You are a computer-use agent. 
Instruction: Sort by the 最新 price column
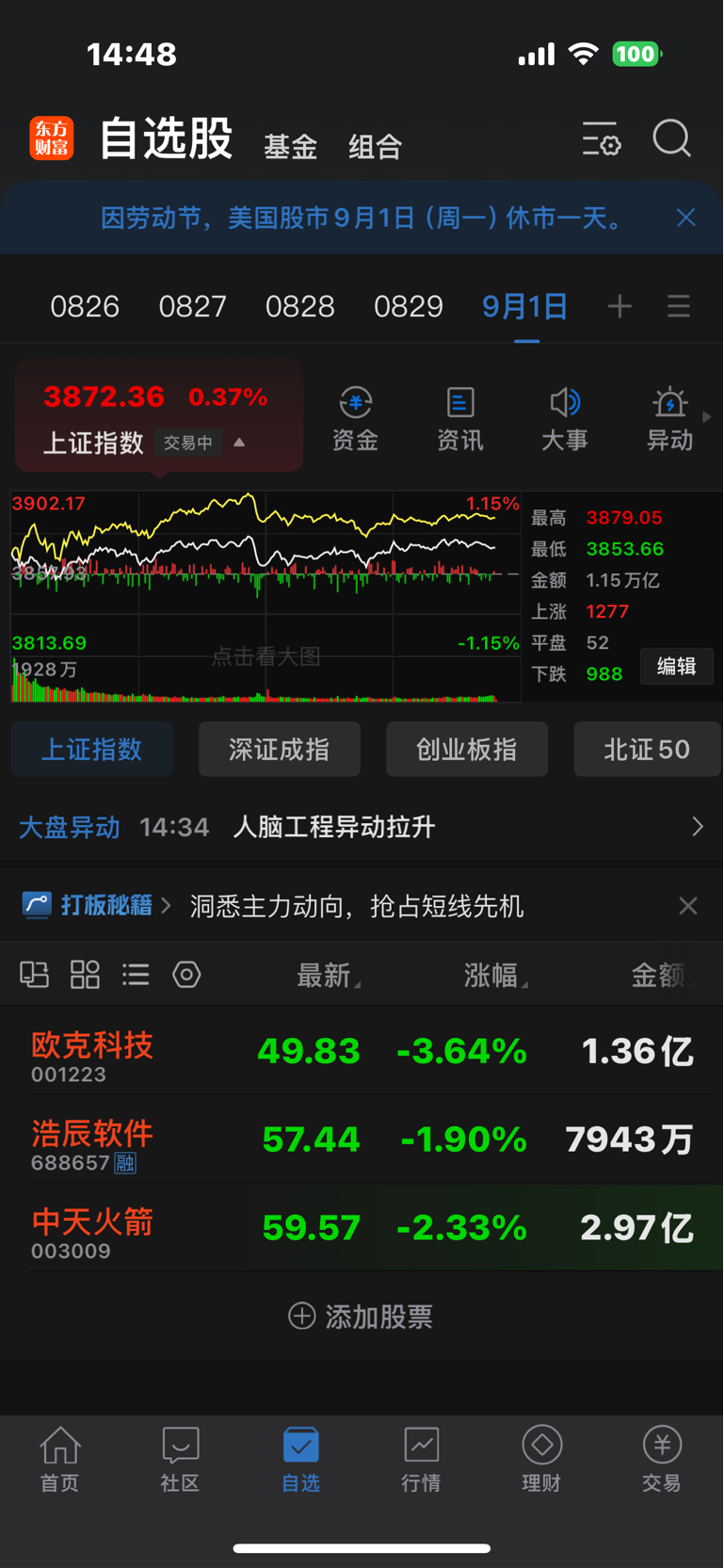point(328,976)
